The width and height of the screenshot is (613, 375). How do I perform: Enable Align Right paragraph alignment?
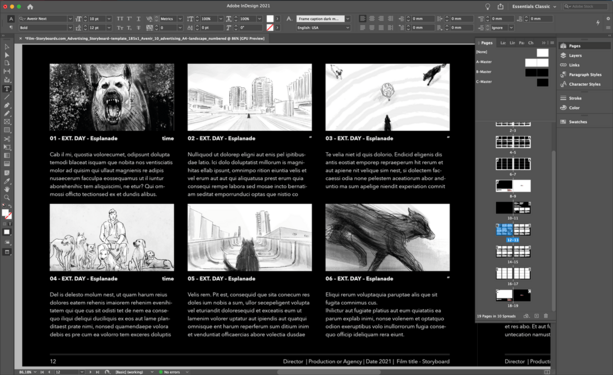[381, 19]
